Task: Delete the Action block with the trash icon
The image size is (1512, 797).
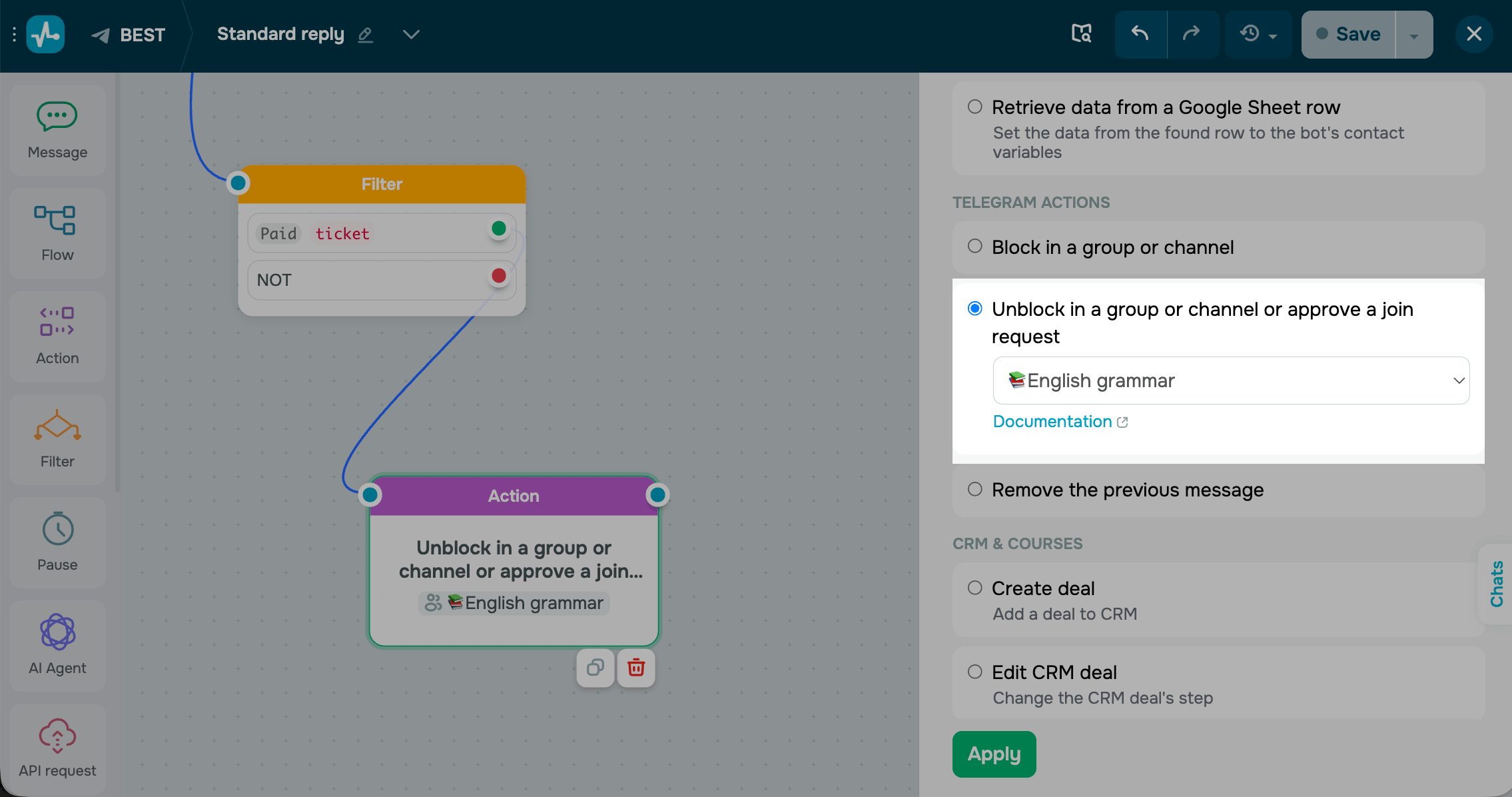Action: (x=636, y=668)
